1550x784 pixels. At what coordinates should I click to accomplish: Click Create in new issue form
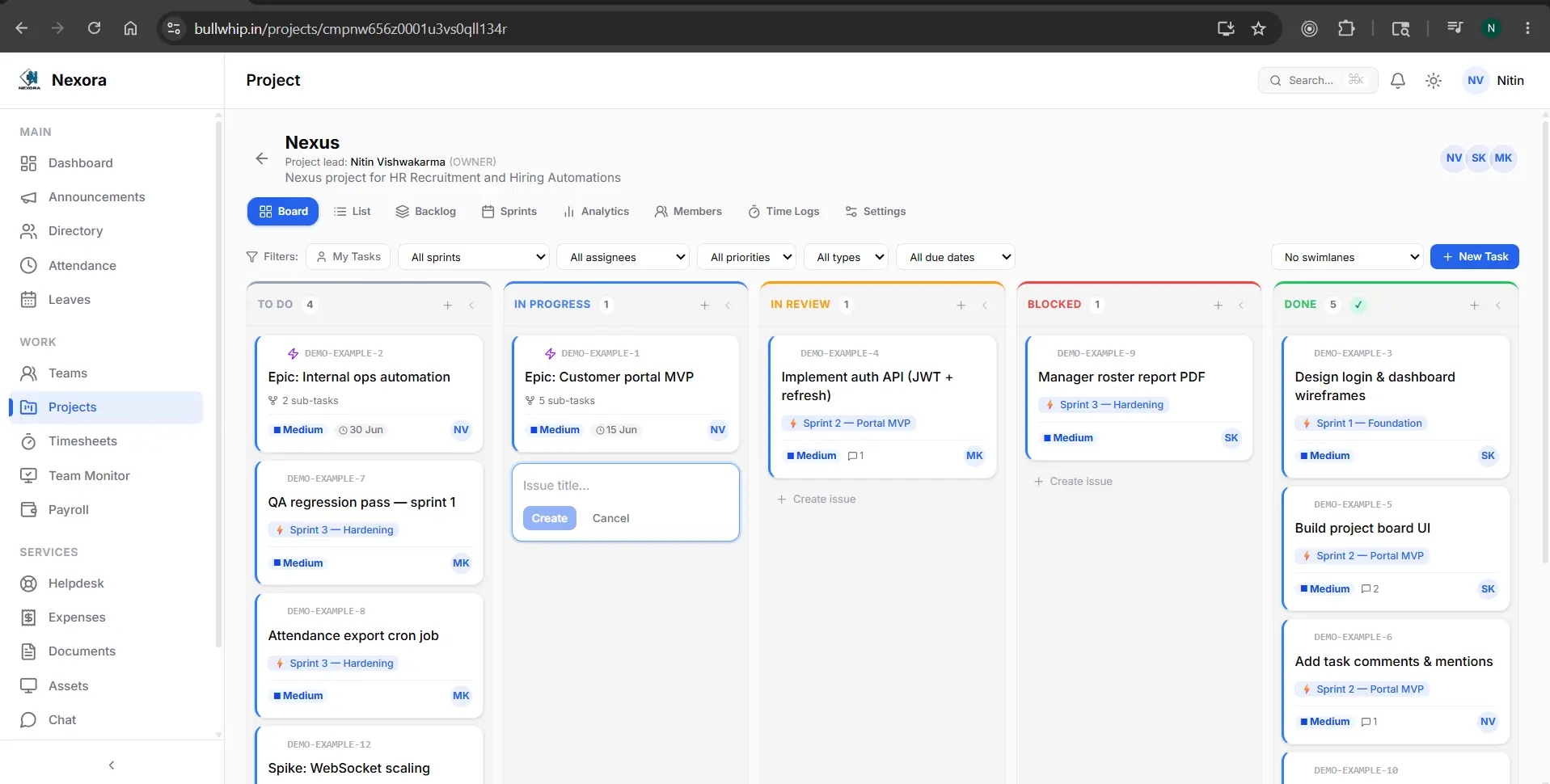coord(550,518)
